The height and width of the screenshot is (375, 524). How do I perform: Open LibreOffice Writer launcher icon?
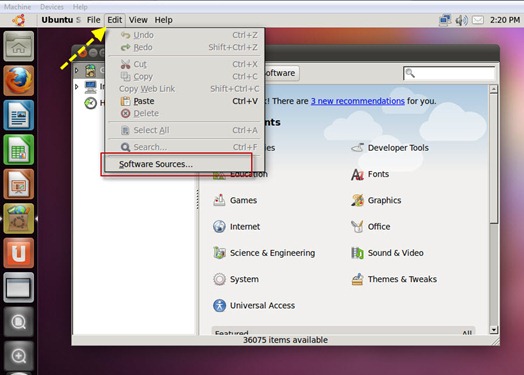[19, 115]
